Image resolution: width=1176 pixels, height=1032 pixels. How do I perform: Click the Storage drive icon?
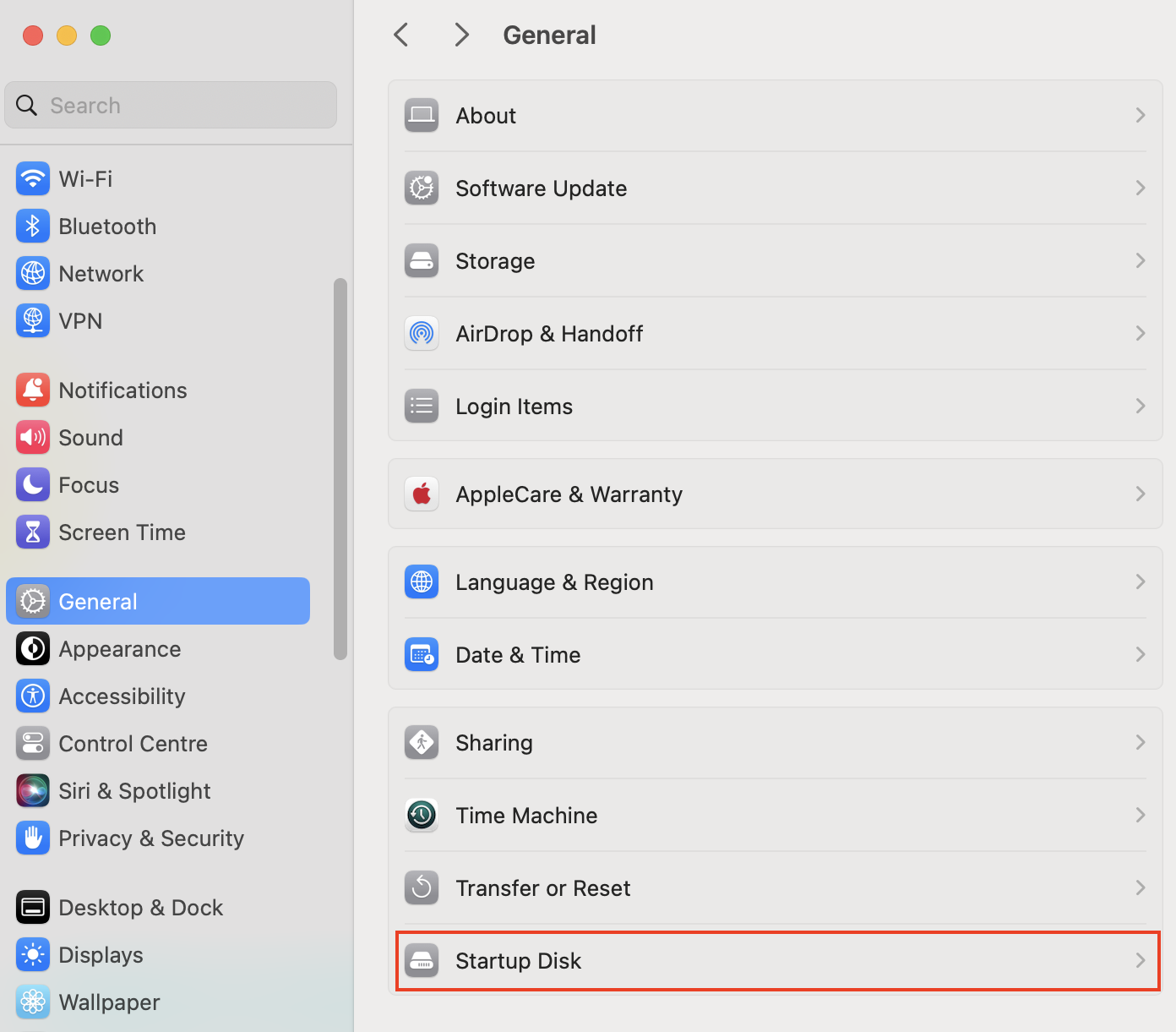422,261
